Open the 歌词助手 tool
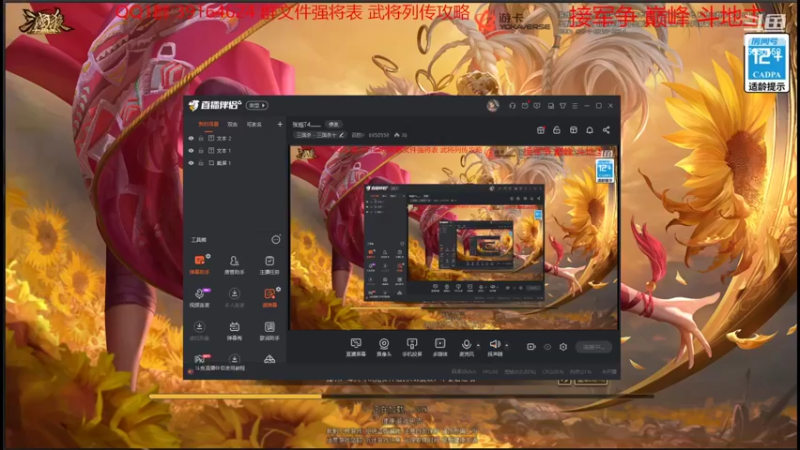Viewport: 800px width, 450px height. pyautogui.click(x=269, y=331)
